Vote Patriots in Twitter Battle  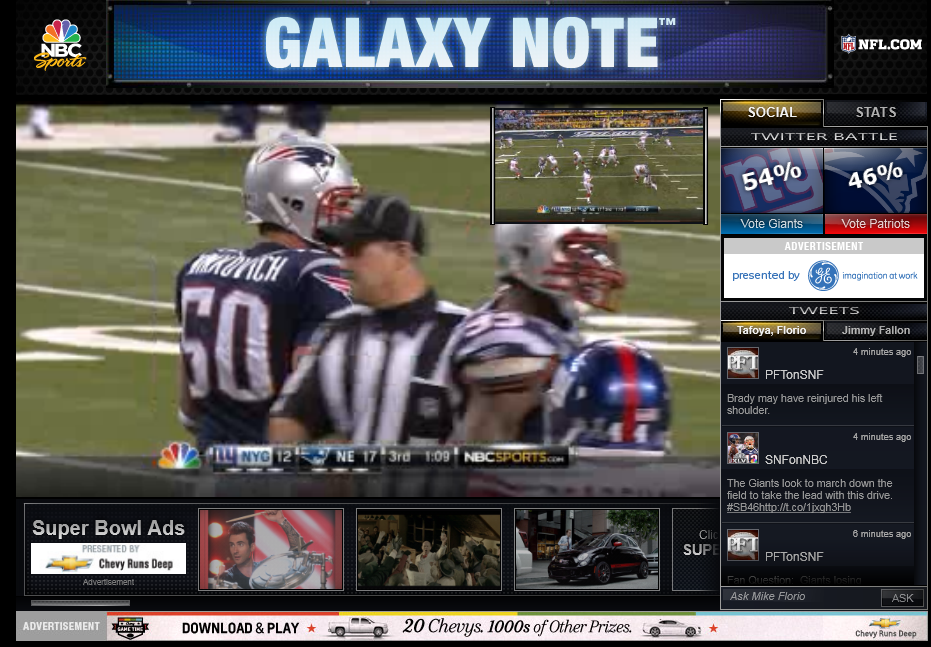(875, 224)
